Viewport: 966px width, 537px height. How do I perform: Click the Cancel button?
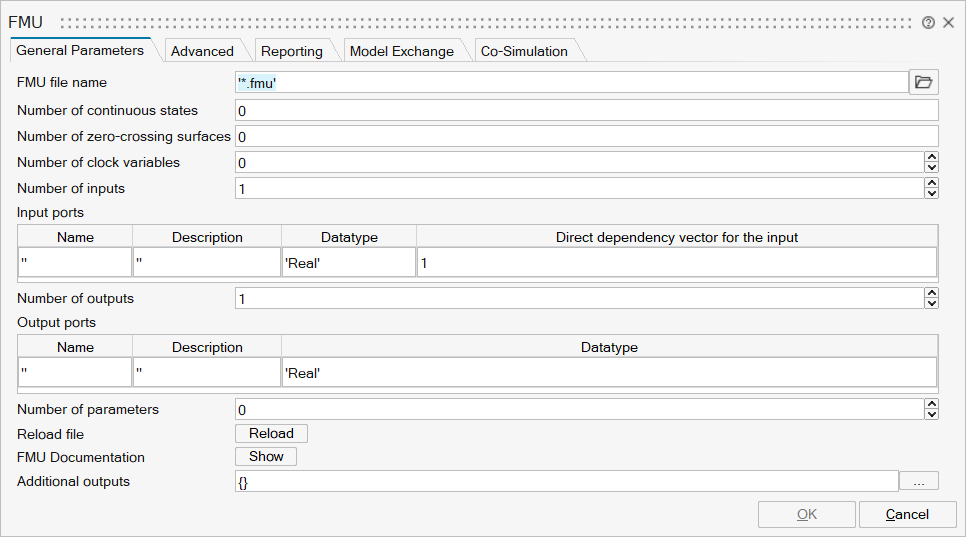pos(907,514)
